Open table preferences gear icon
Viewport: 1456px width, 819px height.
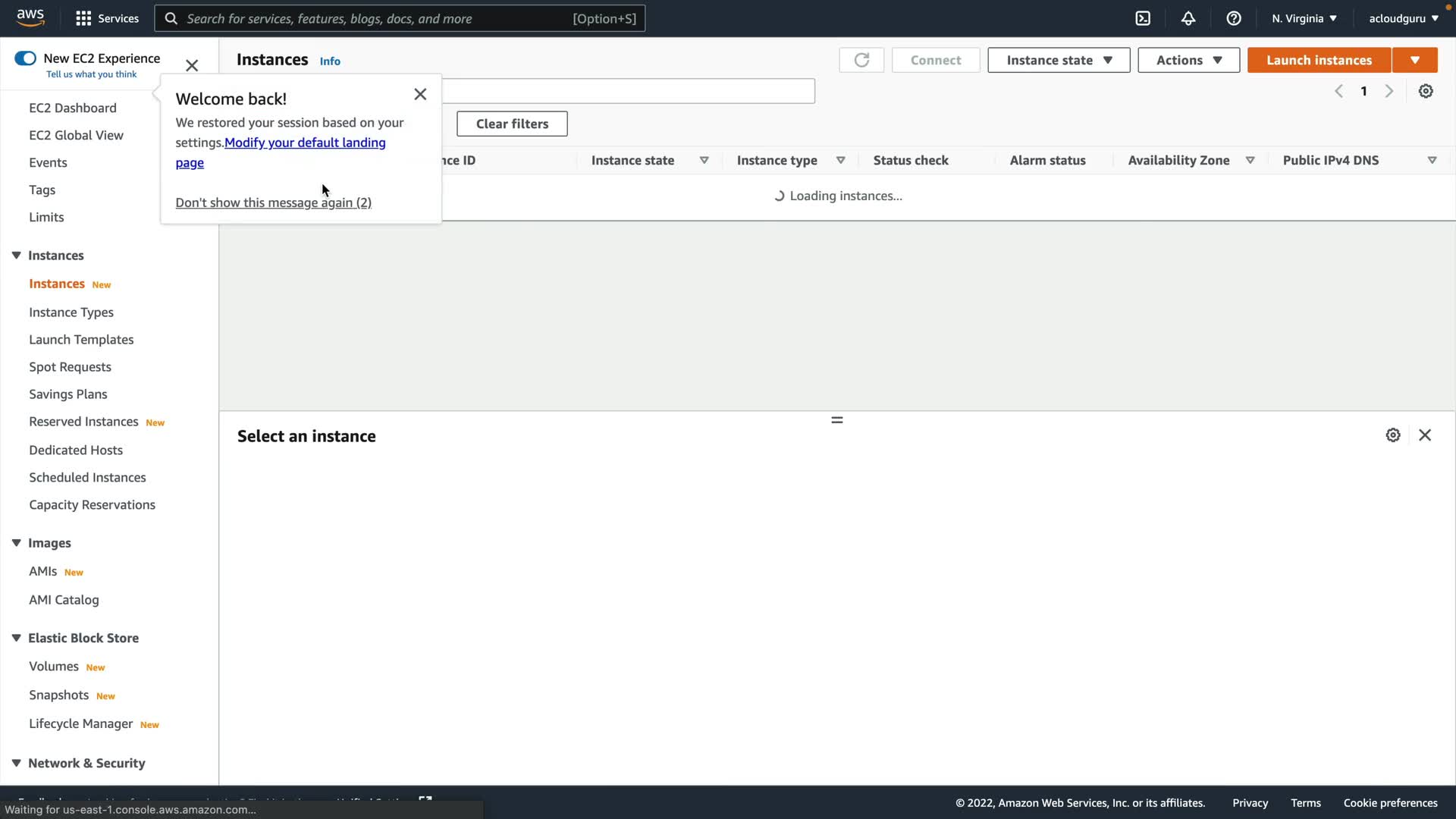[1426, 91]
